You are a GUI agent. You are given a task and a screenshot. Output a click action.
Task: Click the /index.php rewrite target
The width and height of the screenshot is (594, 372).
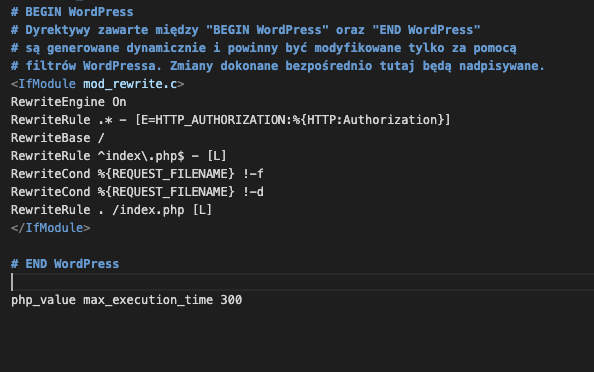[148, 210]
